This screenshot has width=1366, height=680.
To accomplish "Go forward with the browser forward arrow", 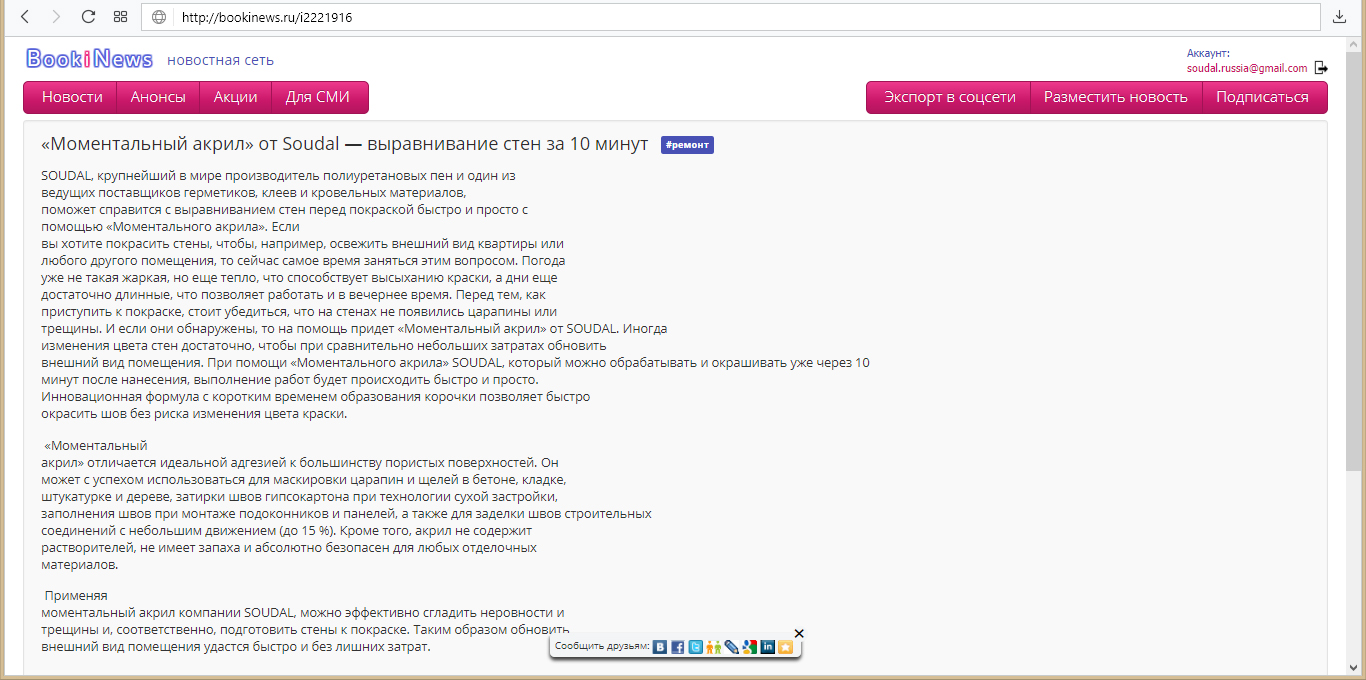I will click(x=56, y=17).
